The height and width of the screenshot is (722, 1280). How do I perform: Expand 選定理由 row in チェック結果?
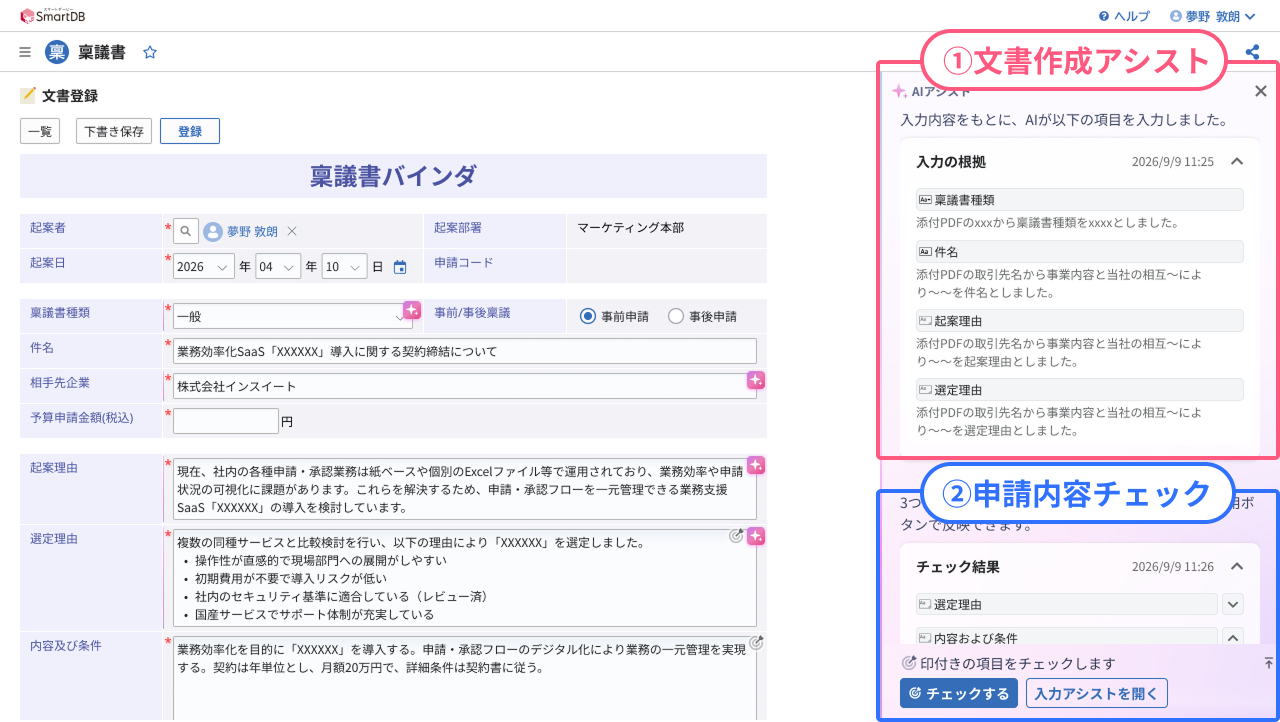[1233, 604]
